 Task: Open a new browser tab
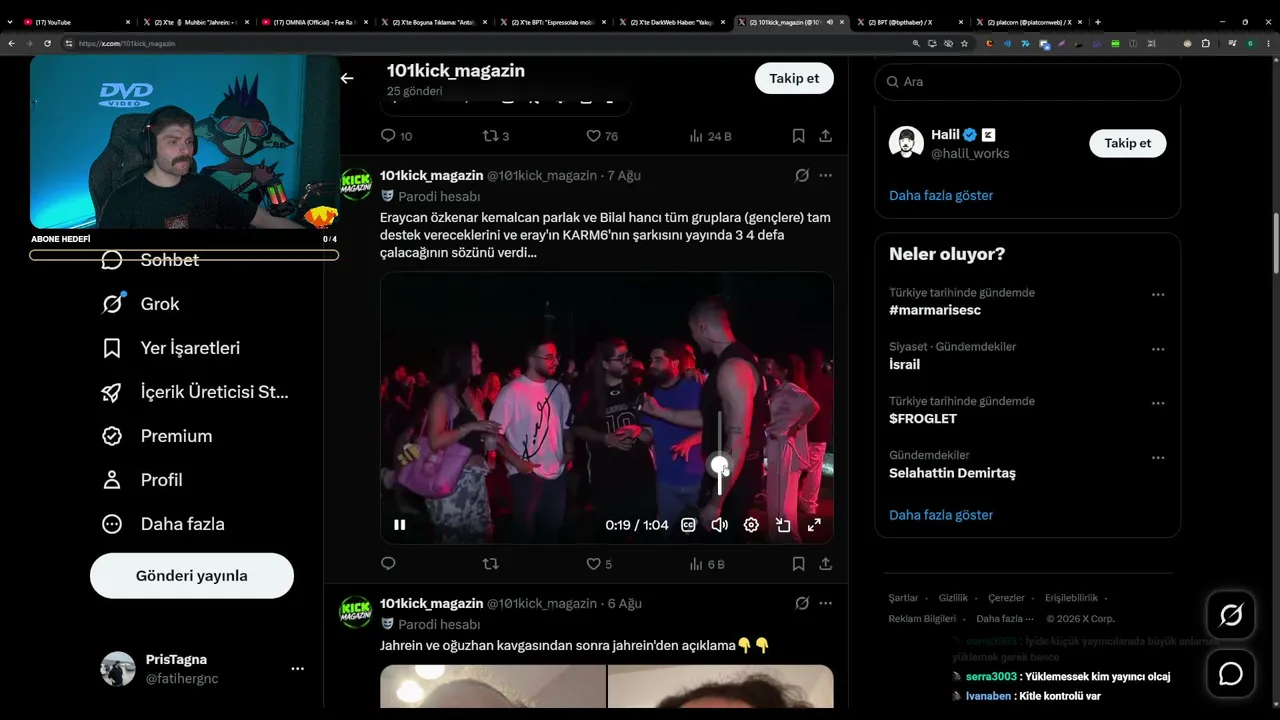click(x=1098, y=22)
